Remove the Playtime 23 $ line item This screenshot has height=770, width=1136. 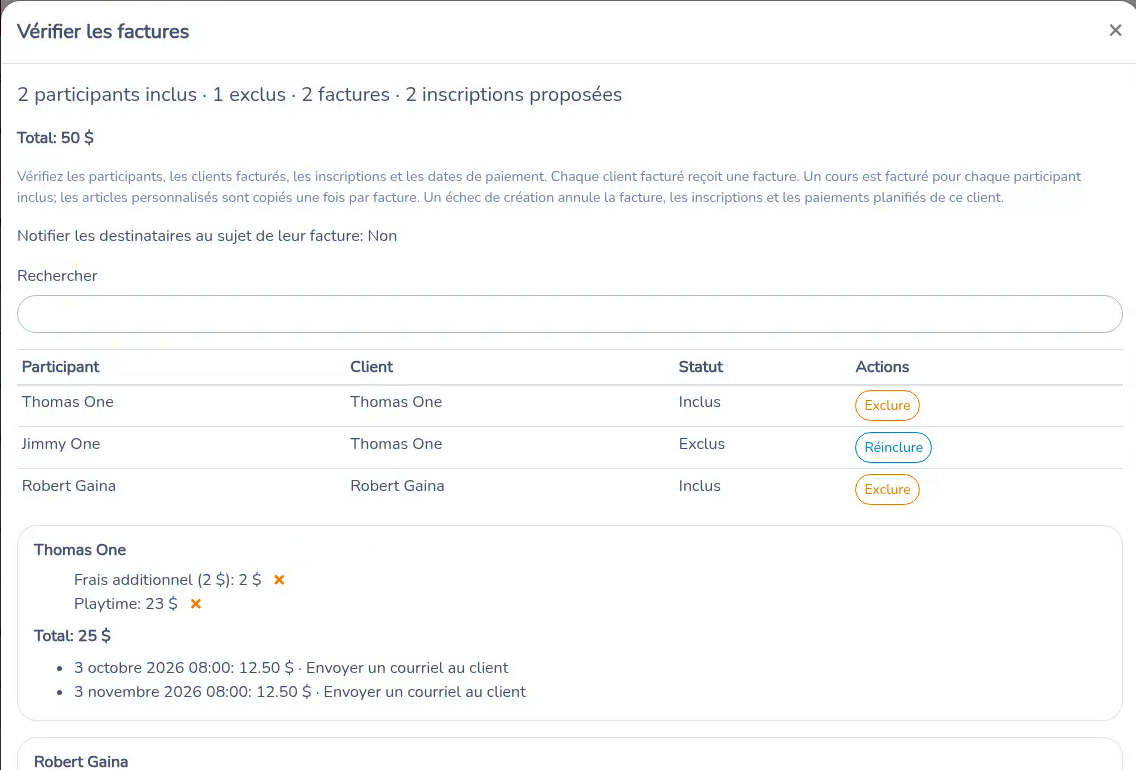point(196,603)
